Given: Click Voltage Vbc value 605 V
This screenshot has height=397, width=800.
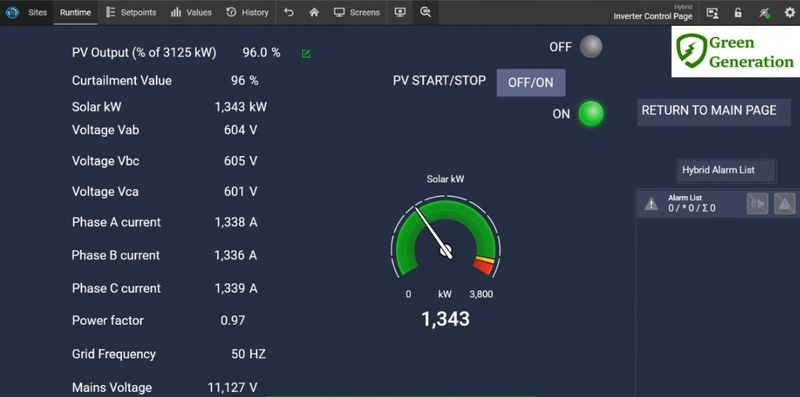Looking at the screenshot, I should tap(240, 161).
